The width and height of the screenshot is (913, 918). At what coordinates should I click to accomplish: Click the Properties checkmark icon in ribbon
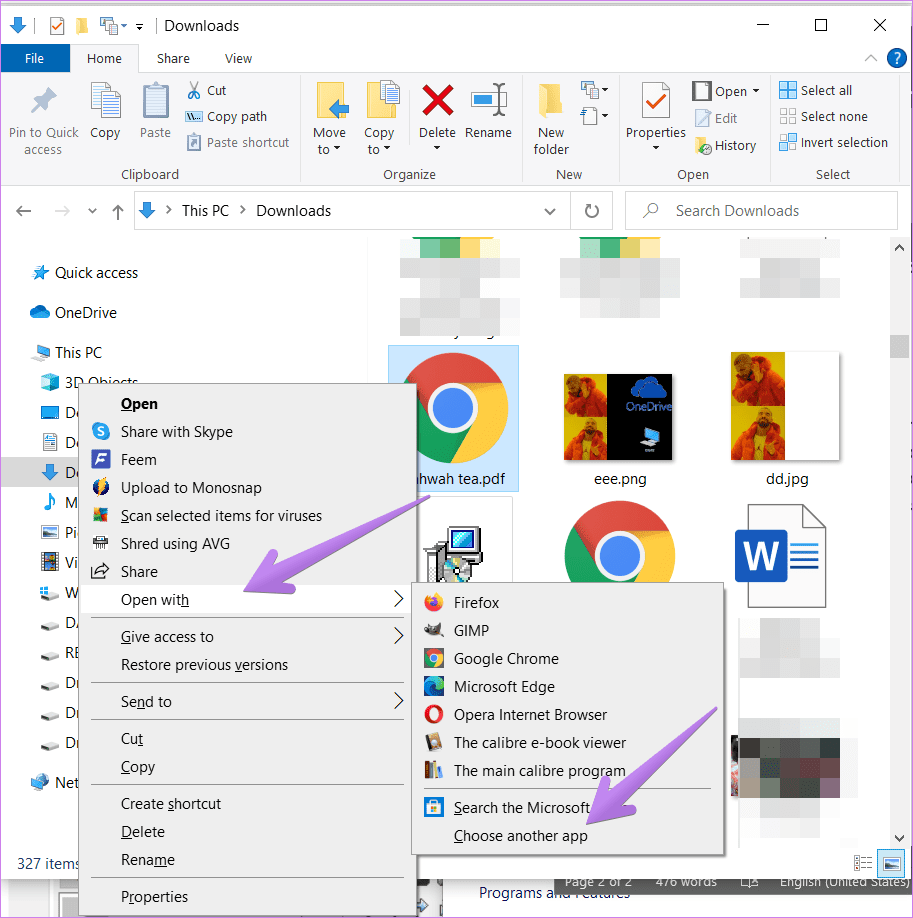click(x=655, y=101)
